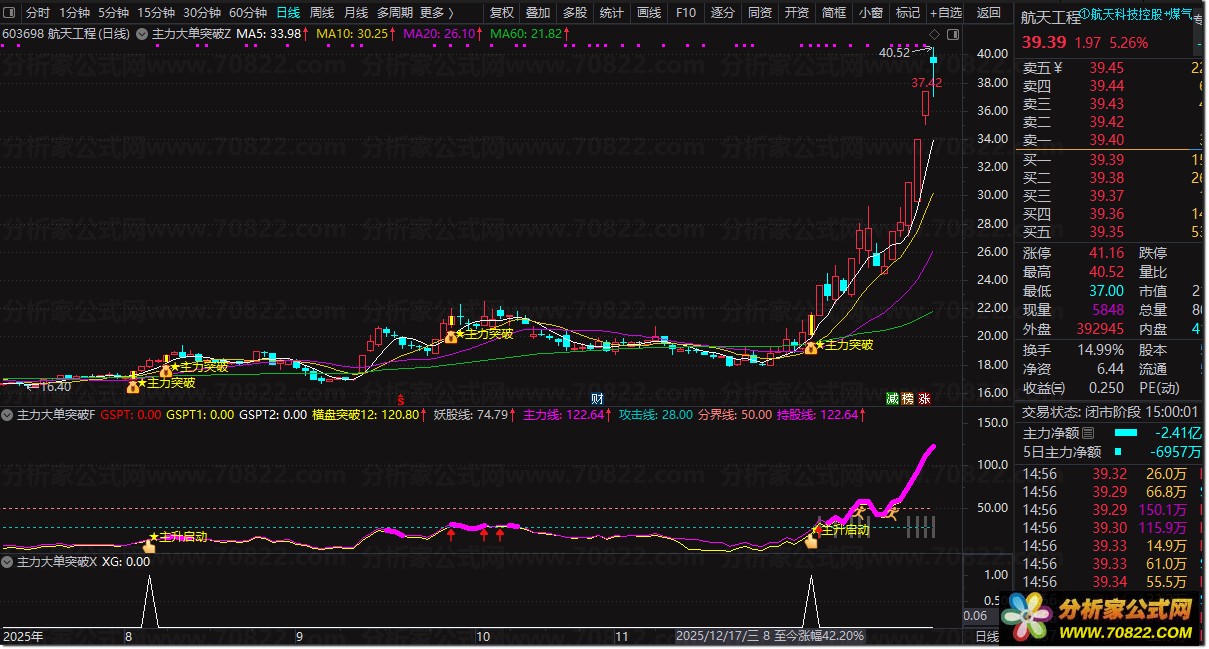
Task: Open 逐分 tick detail
Action: (x=722, y=13)
